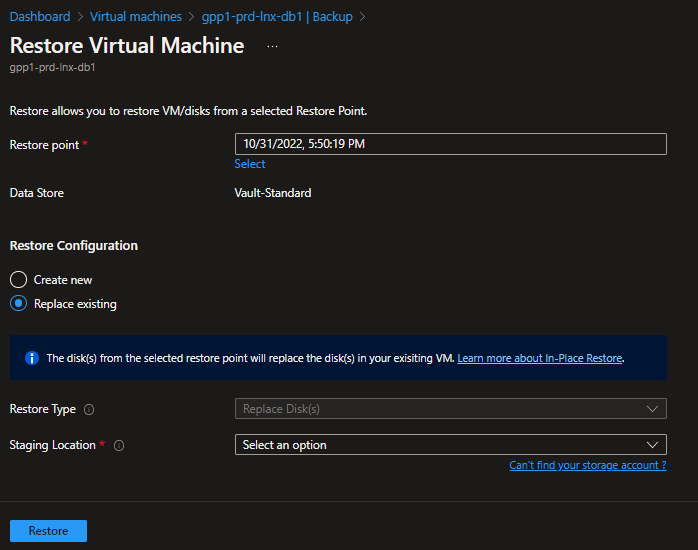This screenshot has height=550, width=698.
Task: Click the Restore button
Action: click(x=49, y=531)
